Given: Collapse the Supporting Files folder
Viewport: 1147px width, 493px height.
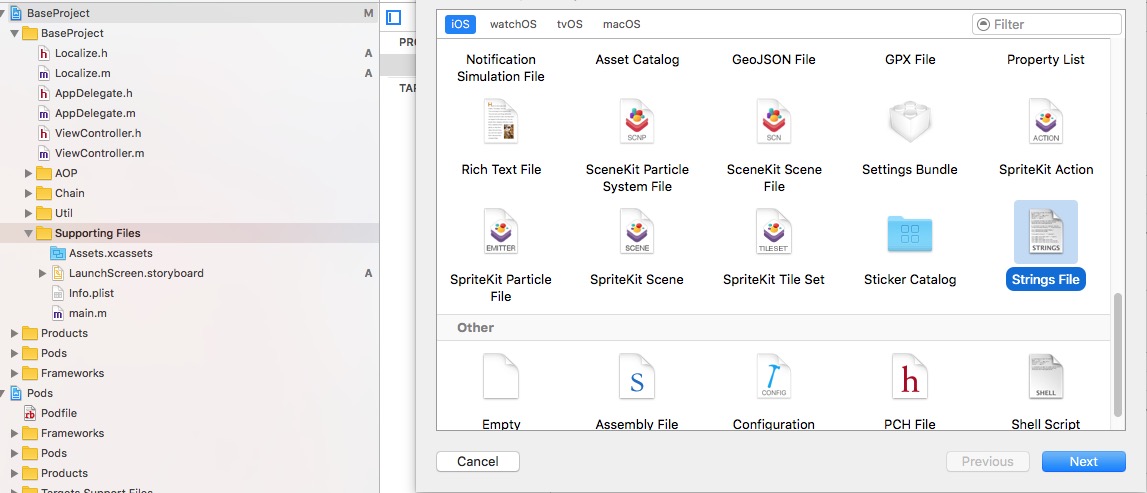Looking at the screenshot, I should pos(29,233).
